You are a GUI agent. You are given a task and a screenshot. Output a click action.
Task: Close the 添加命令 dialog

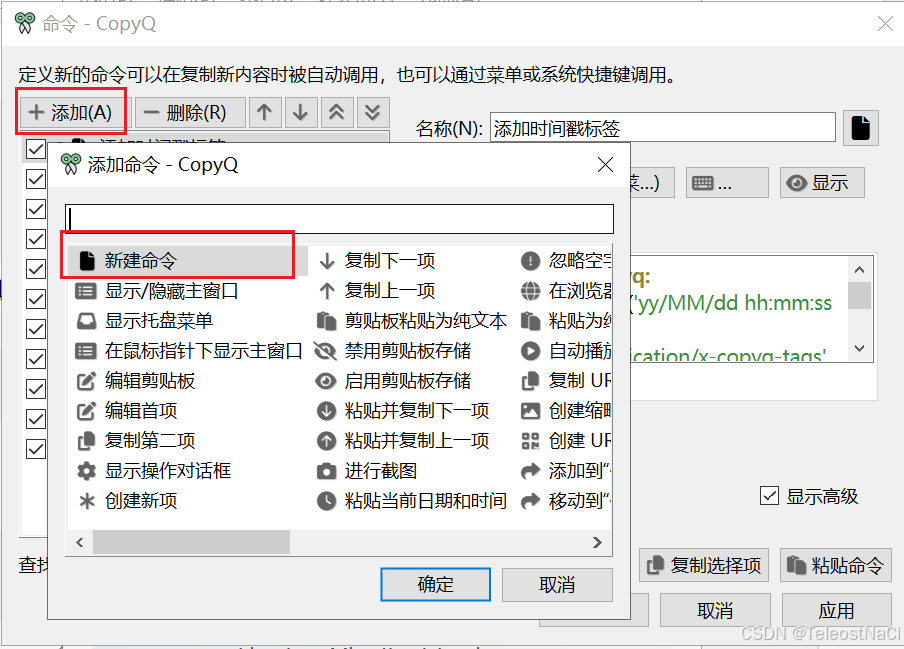click(605, 165)
